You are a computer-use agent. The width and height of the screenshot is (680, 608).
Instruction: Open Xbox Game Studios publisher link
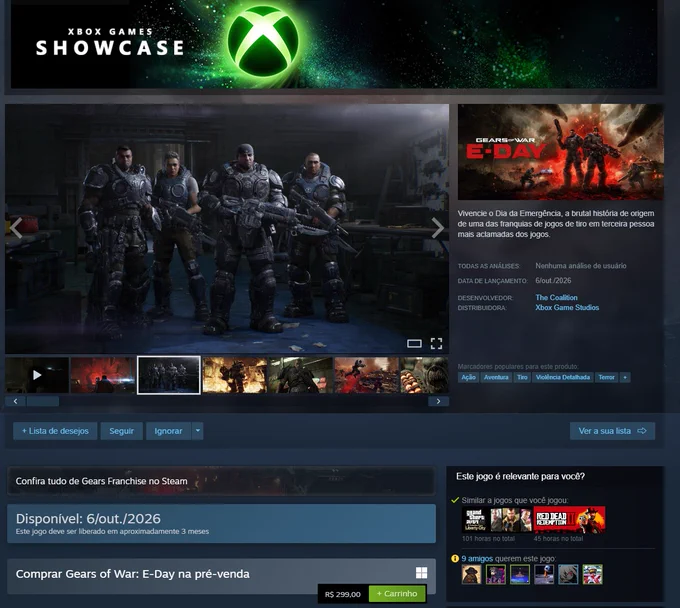(567, 307)
